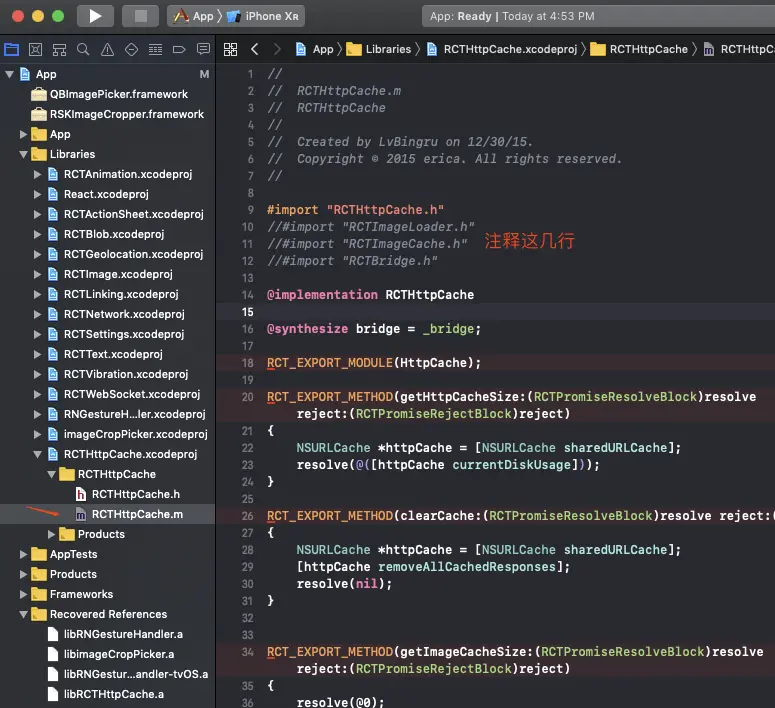Open the Test navigator diamond icon
The width and height of the screenshot is (775, 708).
click(x=131, y=49)
